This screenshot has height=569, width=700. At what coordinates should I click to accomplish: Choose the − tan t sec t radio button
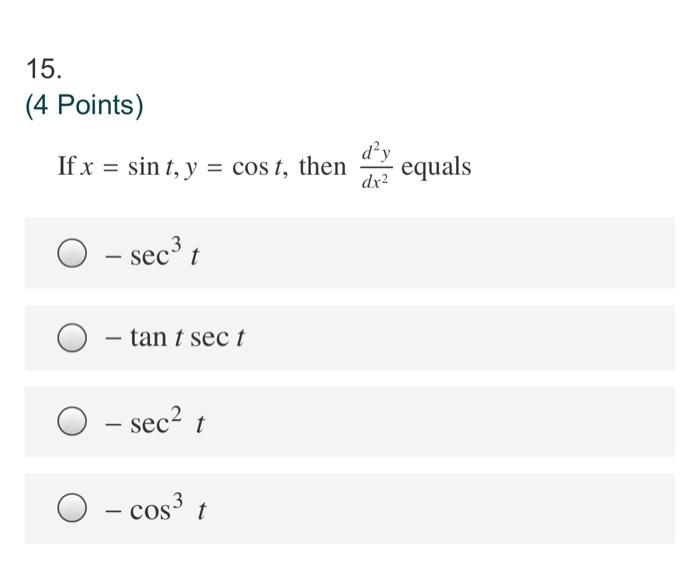[72, 337]
